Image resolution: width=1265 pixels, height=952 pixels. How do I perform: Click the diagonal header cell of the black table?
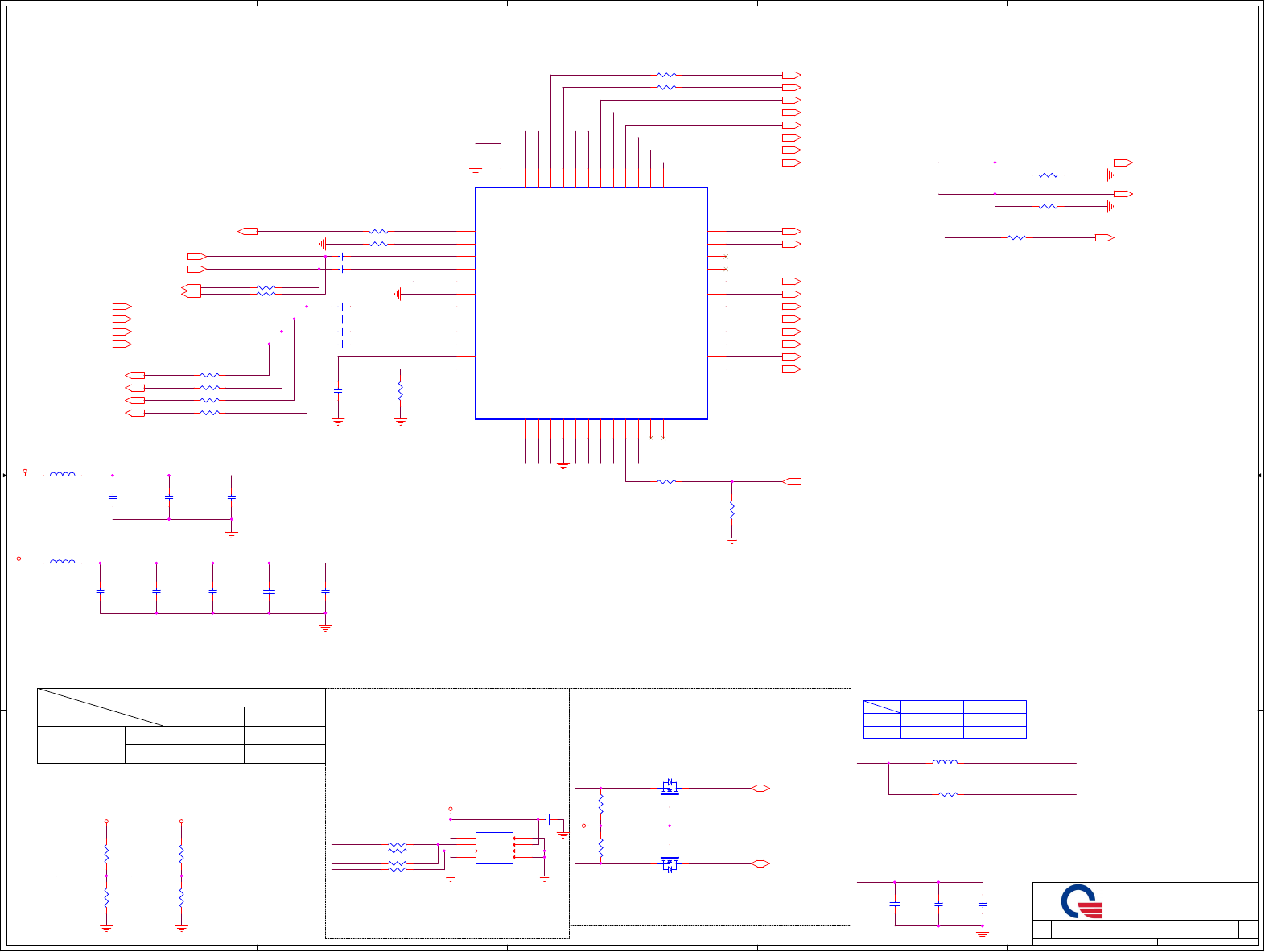tap(101, 707)
